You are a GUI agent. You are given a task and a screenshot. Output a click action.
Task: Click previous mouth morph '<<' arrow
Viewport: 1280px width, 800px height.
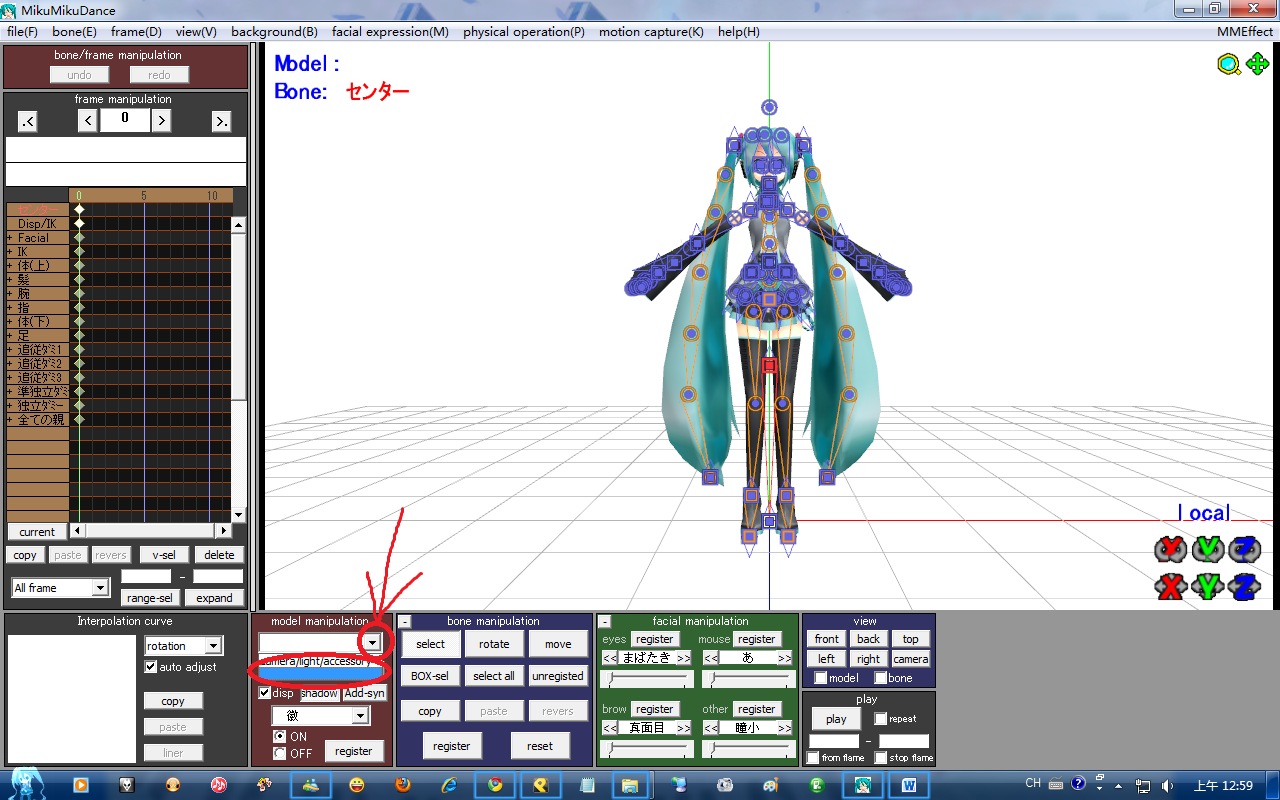711,658
